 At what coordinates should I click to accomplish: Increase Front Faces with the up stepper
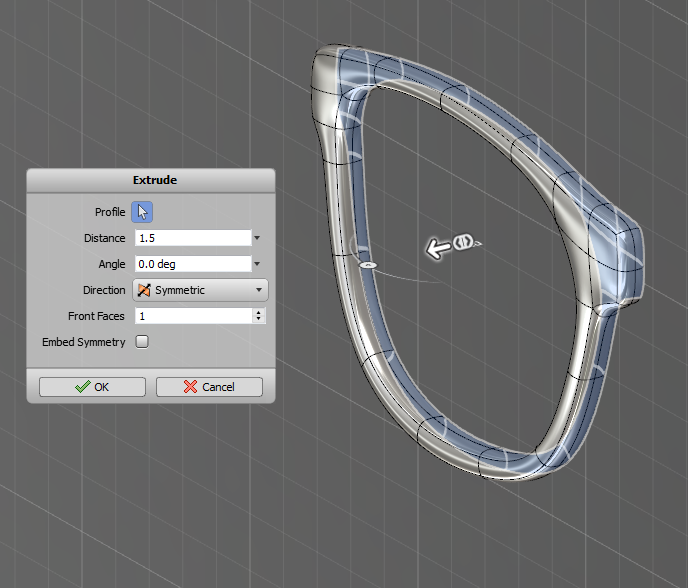259,312
